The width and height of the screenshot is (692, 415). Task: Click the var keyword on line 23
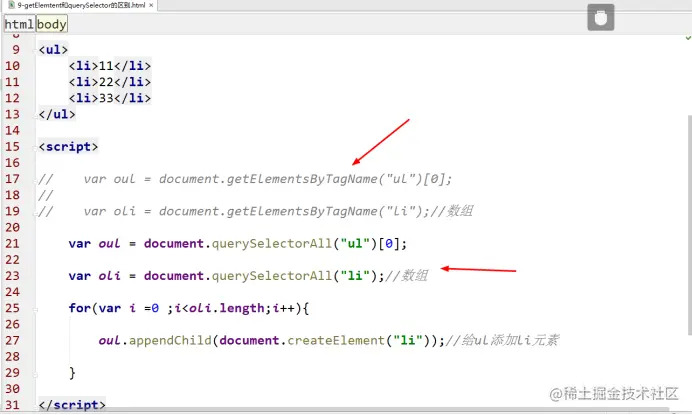(79, 276)
